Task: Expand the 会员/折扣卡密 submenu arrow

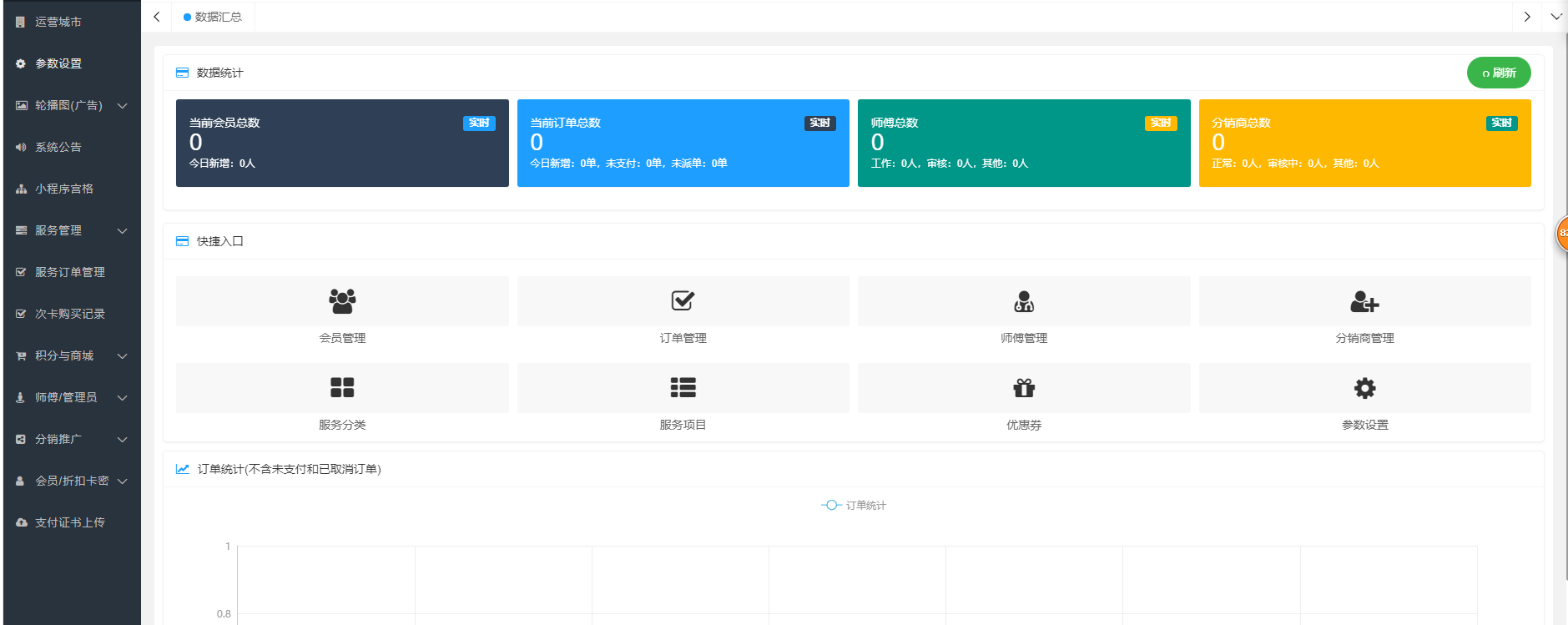Action: click(122, 481)
